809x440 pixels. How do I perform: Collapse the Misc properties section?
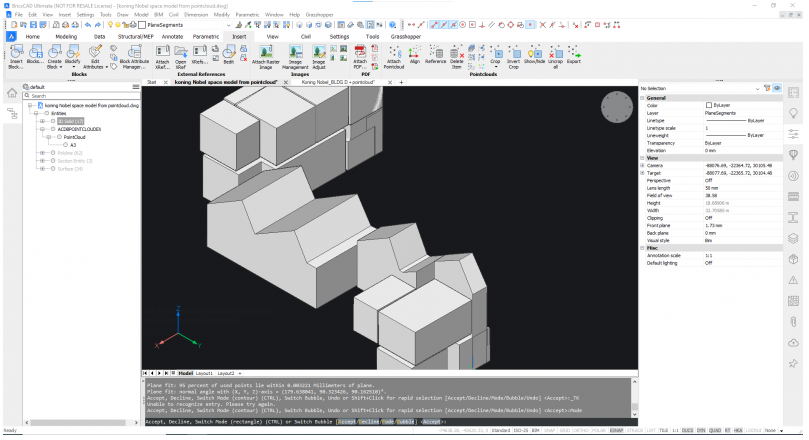pyautogui.click(x=643, y=248)
